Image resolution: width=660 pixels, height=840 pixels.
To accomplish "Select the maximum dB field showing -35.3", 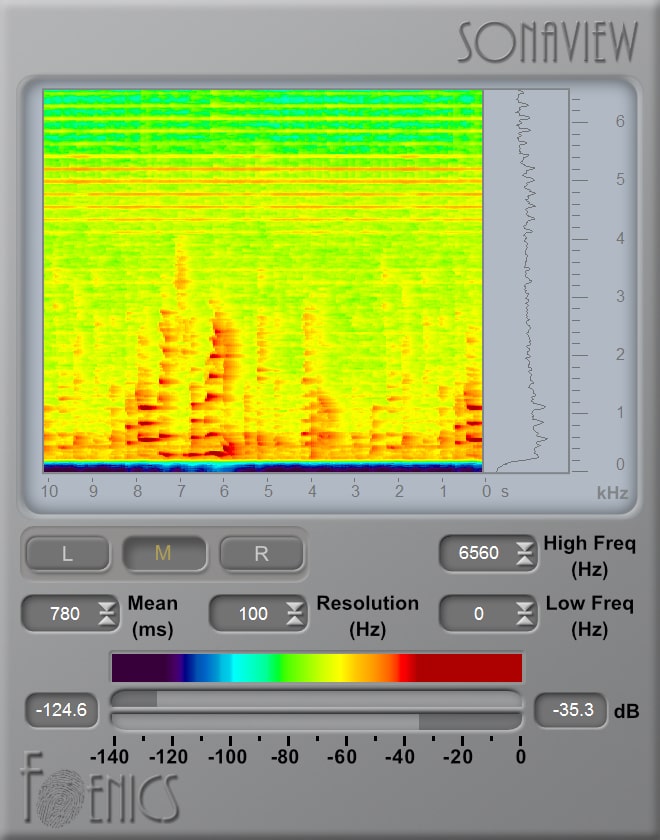I will click(x=570, y=711).
